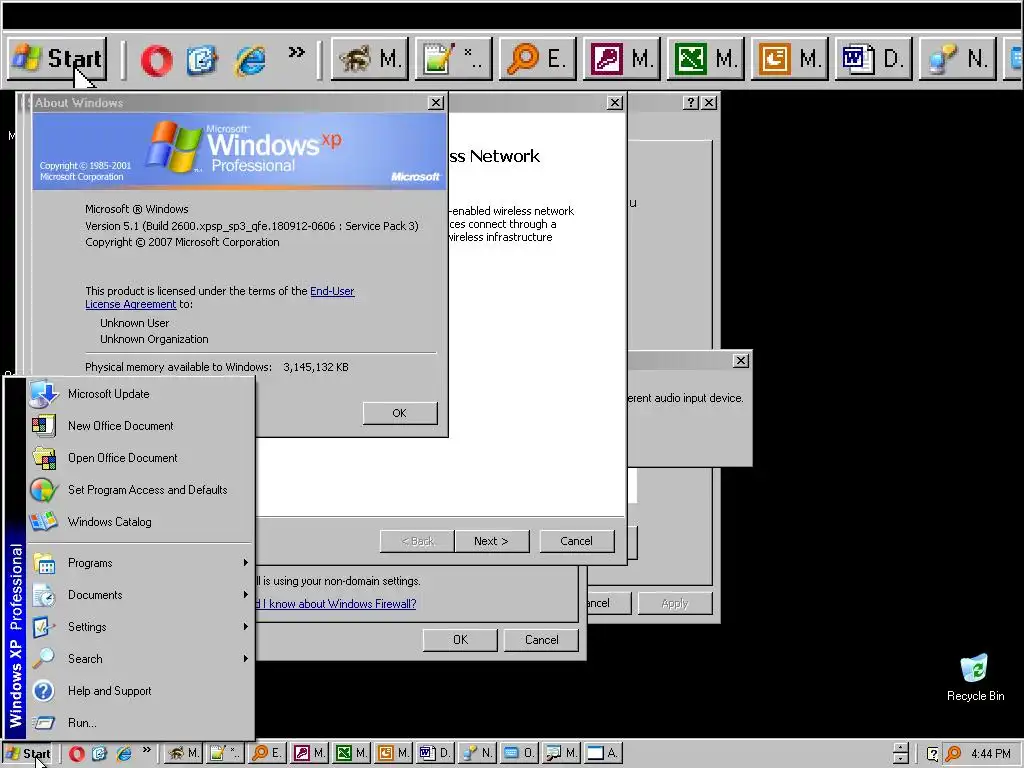
Task: Launch Opera from the bottom taskbar quick launch
Action: 76,754
